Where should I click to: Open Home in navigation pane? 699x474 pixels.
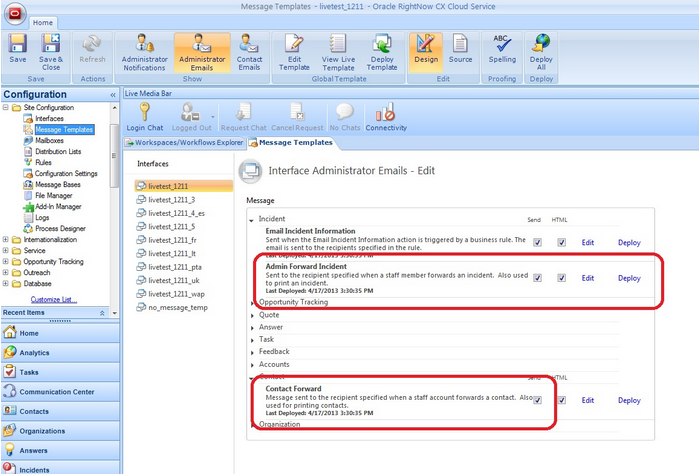pyautogui.click(x=60, y=333)
